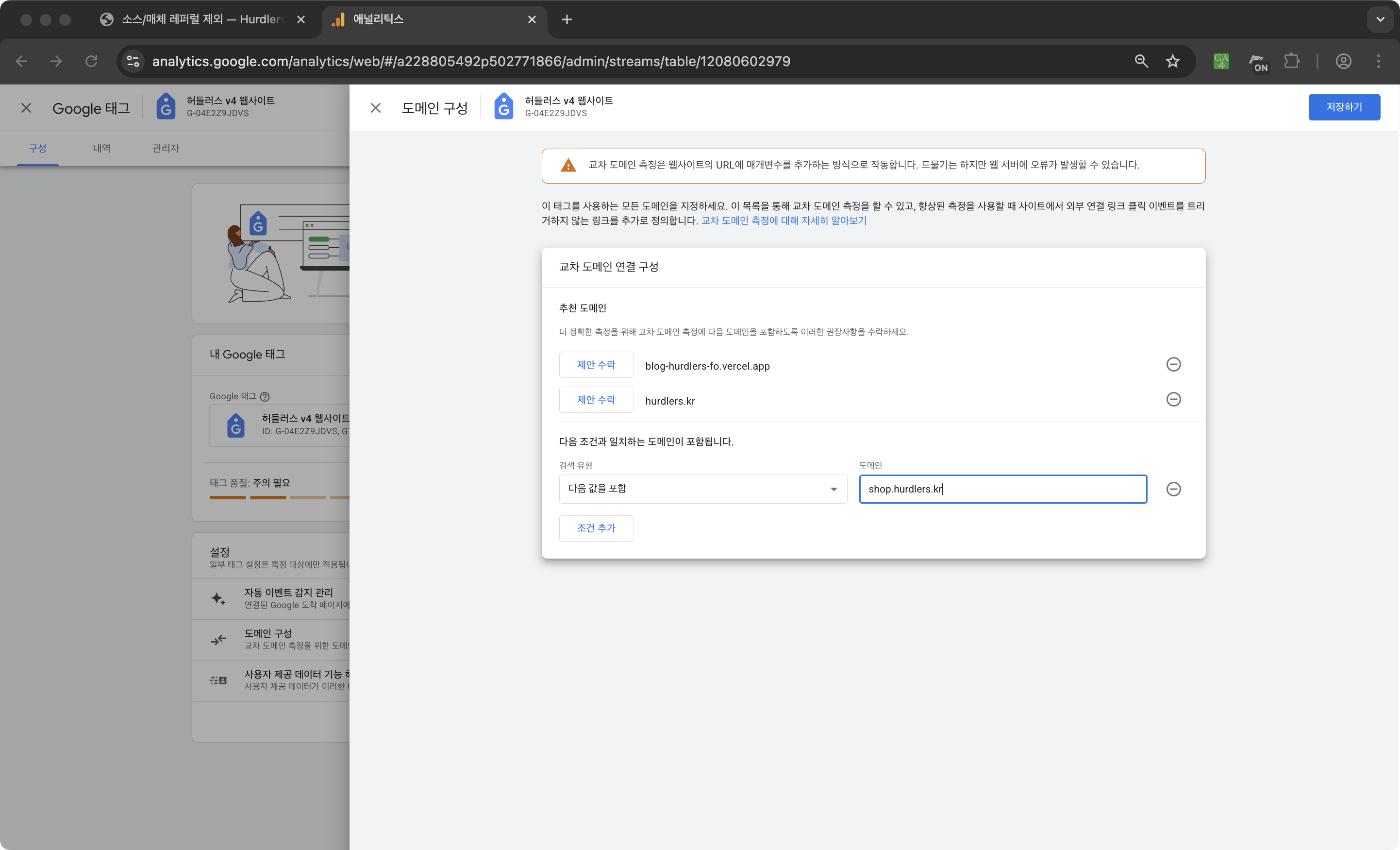Click the orange warning triangle icon
Screen dimensions: 1400x850
point(568,166)
